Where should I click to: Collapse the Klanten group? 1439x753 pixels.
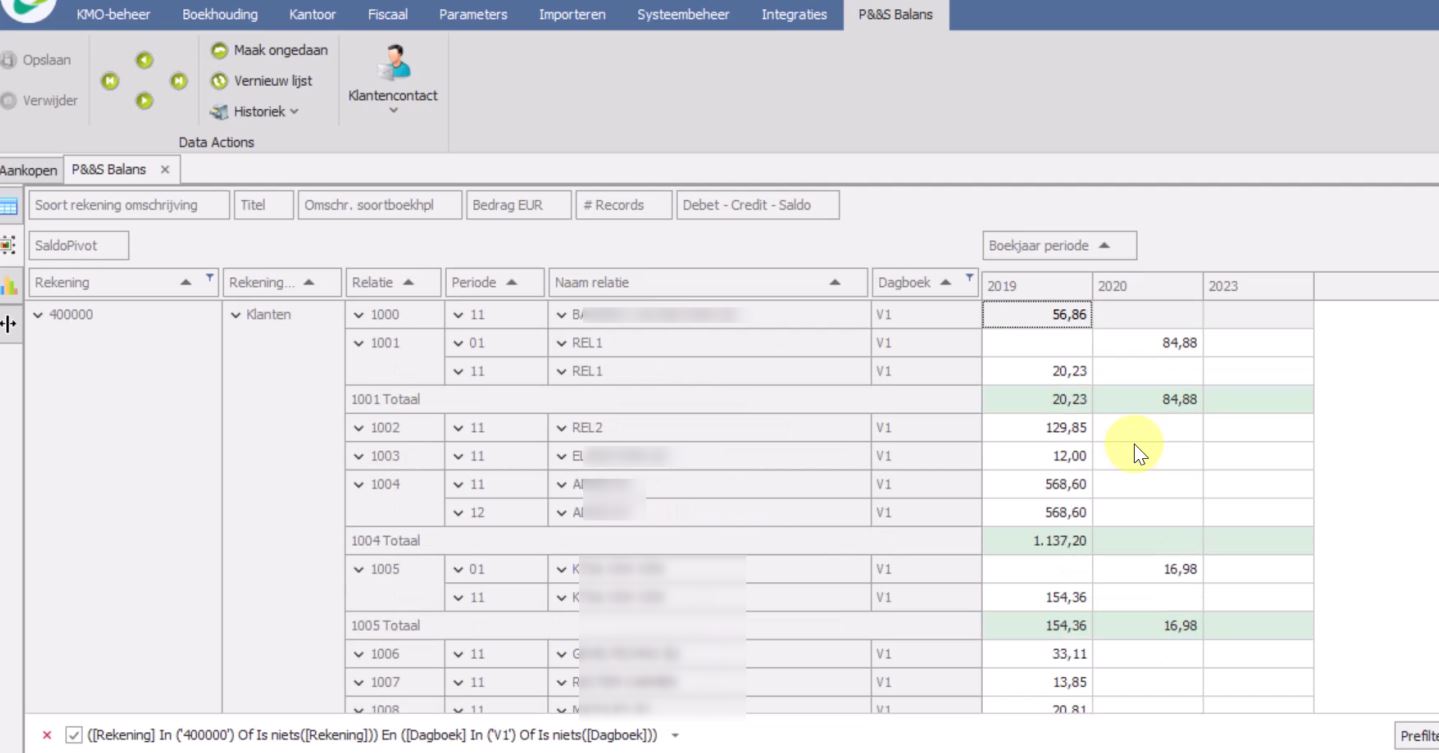(236, 315)
